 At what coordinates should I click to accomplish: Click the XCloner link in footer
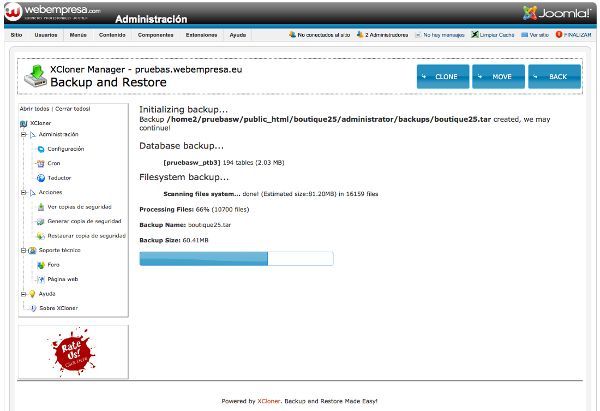tap(269, 401)
